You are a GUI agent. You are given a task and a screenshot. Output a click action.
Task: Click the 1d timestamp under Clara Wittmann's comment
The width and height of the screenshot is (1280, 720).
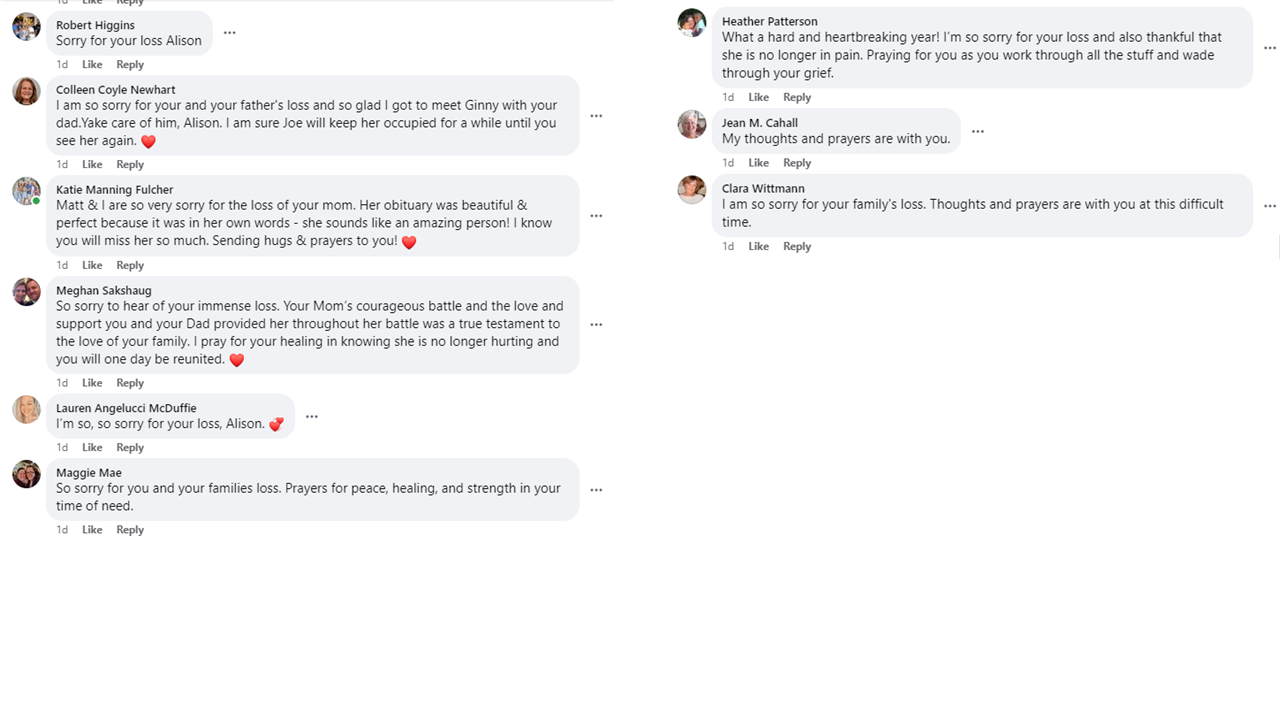(x=728, y=247)
